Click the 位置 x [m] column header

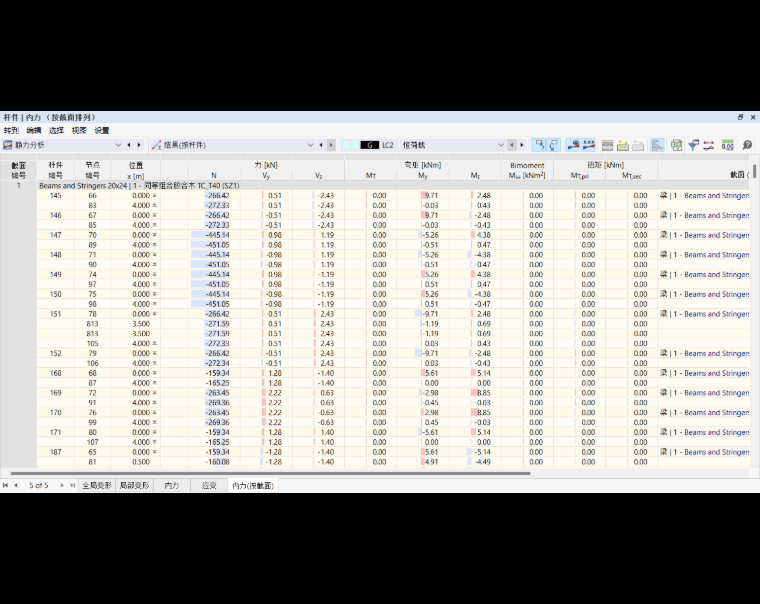coord(136,170)
